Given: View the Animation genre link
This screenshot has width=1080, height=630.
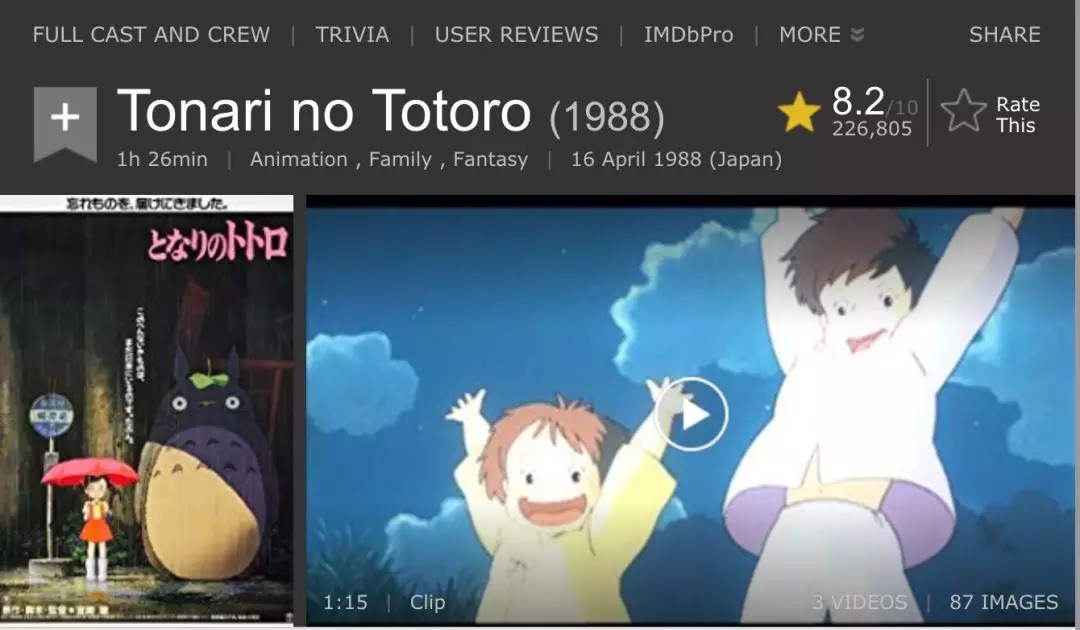Looking at the screenshot, I should [x=298, y=159].
